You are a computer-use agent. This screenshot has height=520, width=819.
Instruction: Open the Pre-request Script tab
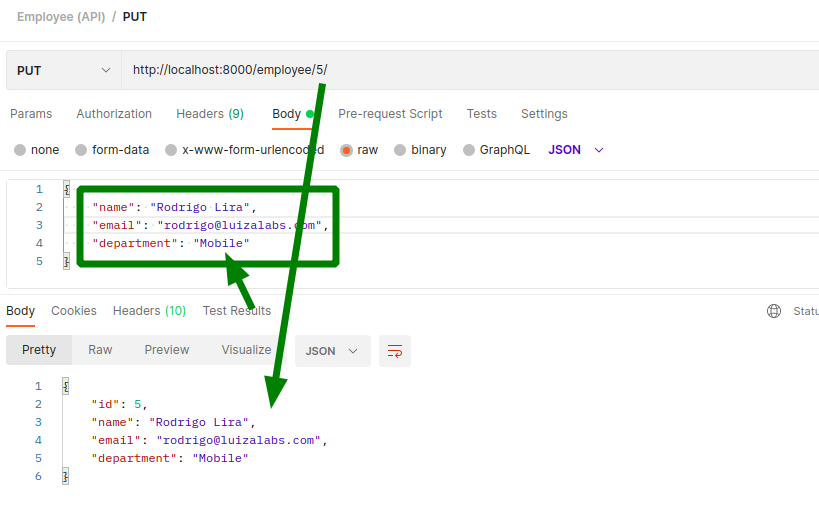coord(390,114)
